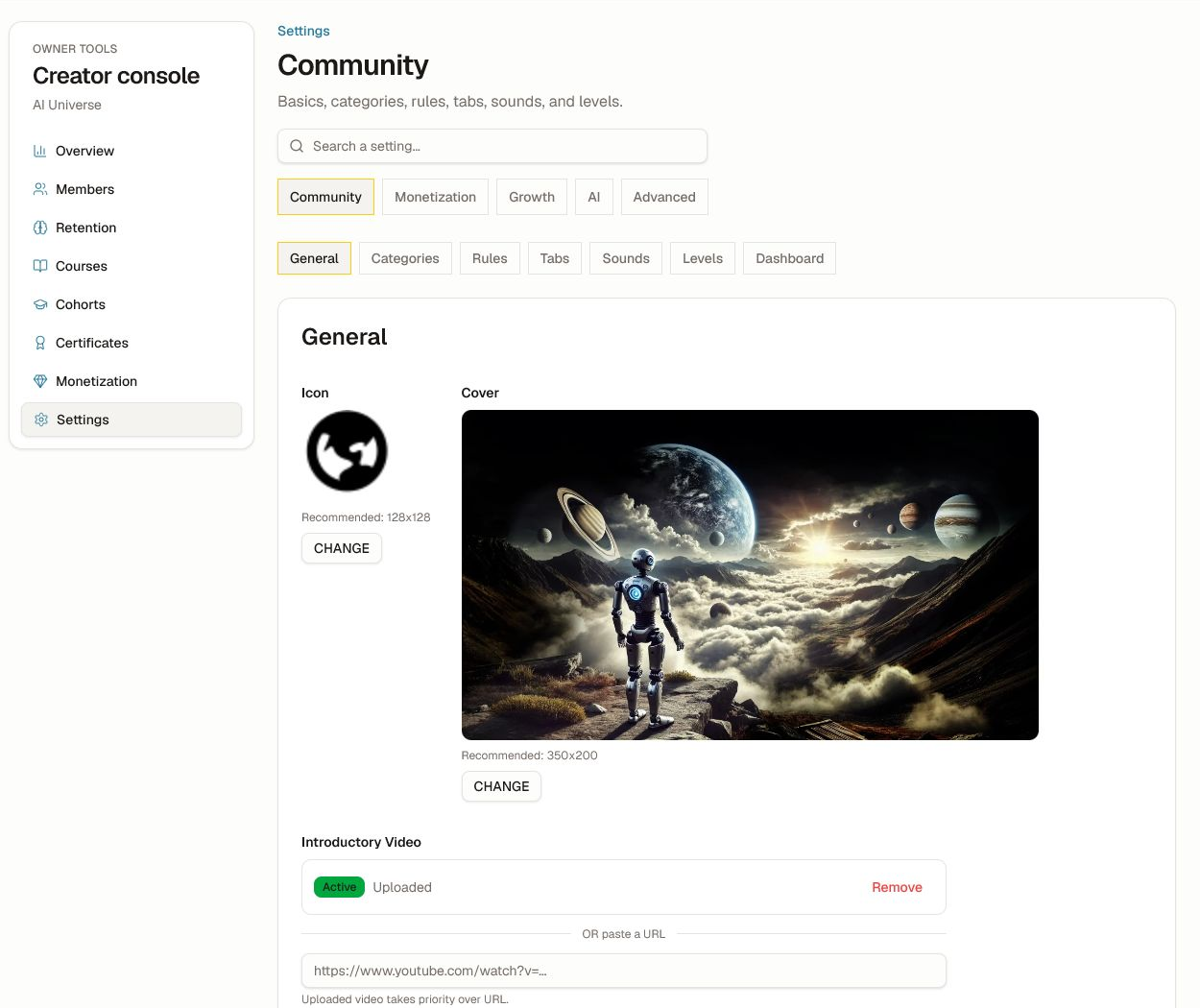This screenshot has height=1008, width=1200.
Task: Open Monetization in the sidebar
Action: [132, 381]
